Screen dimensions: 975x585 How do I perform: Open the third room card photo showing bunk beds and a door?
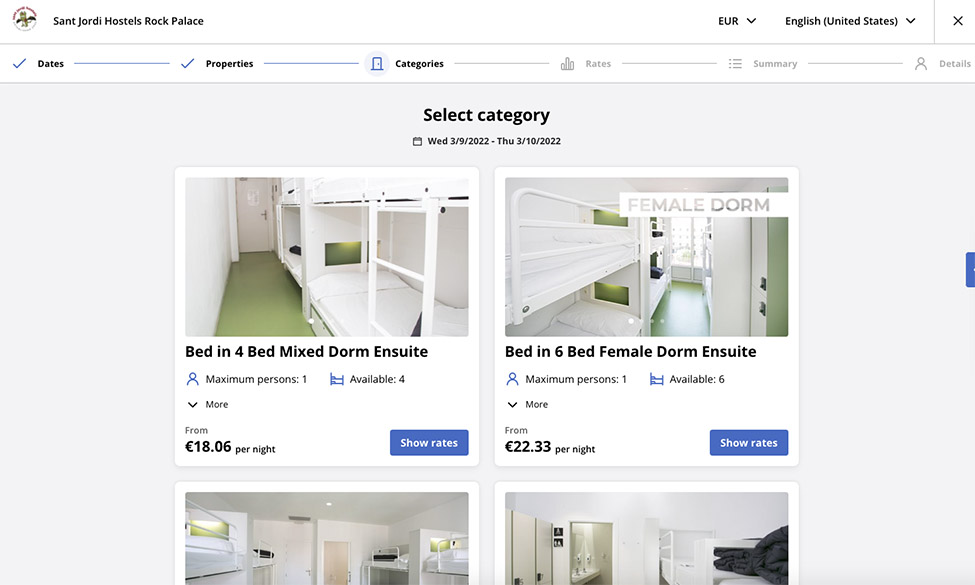pyautogui.click(x=326, y=538)
